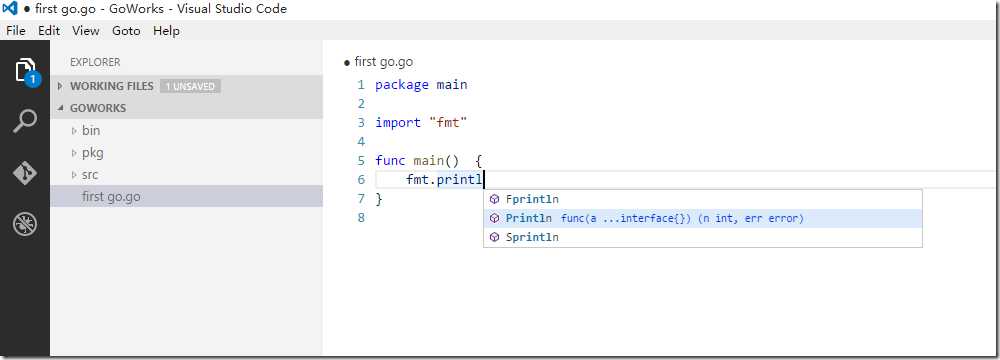Open the Git source control icon
The width and height of the screenshot is (1000, 360).
(25, 173)
